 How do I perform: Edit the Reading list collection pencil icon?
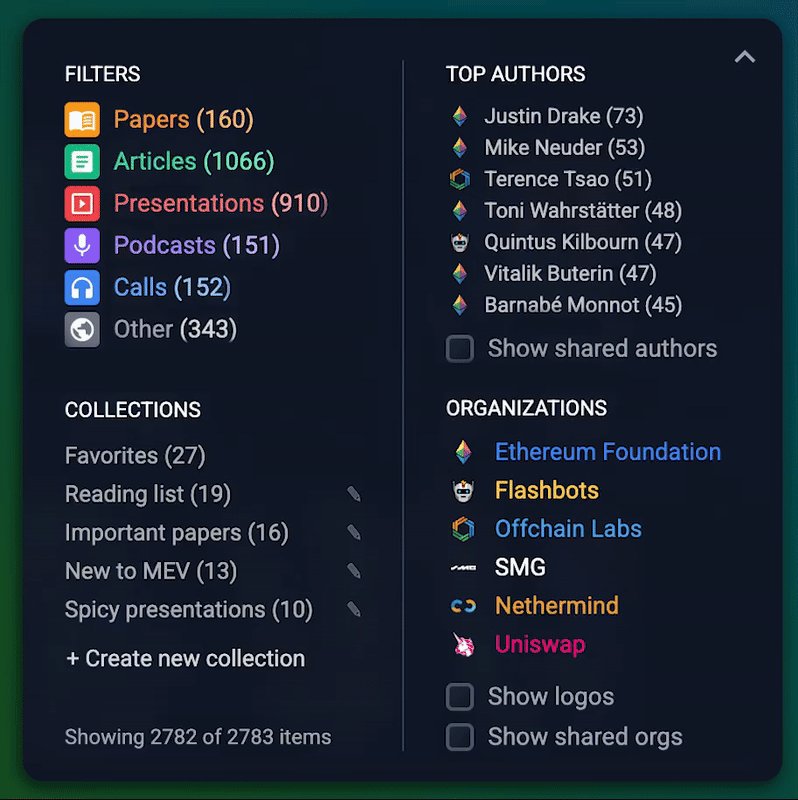tap(354, 494)
